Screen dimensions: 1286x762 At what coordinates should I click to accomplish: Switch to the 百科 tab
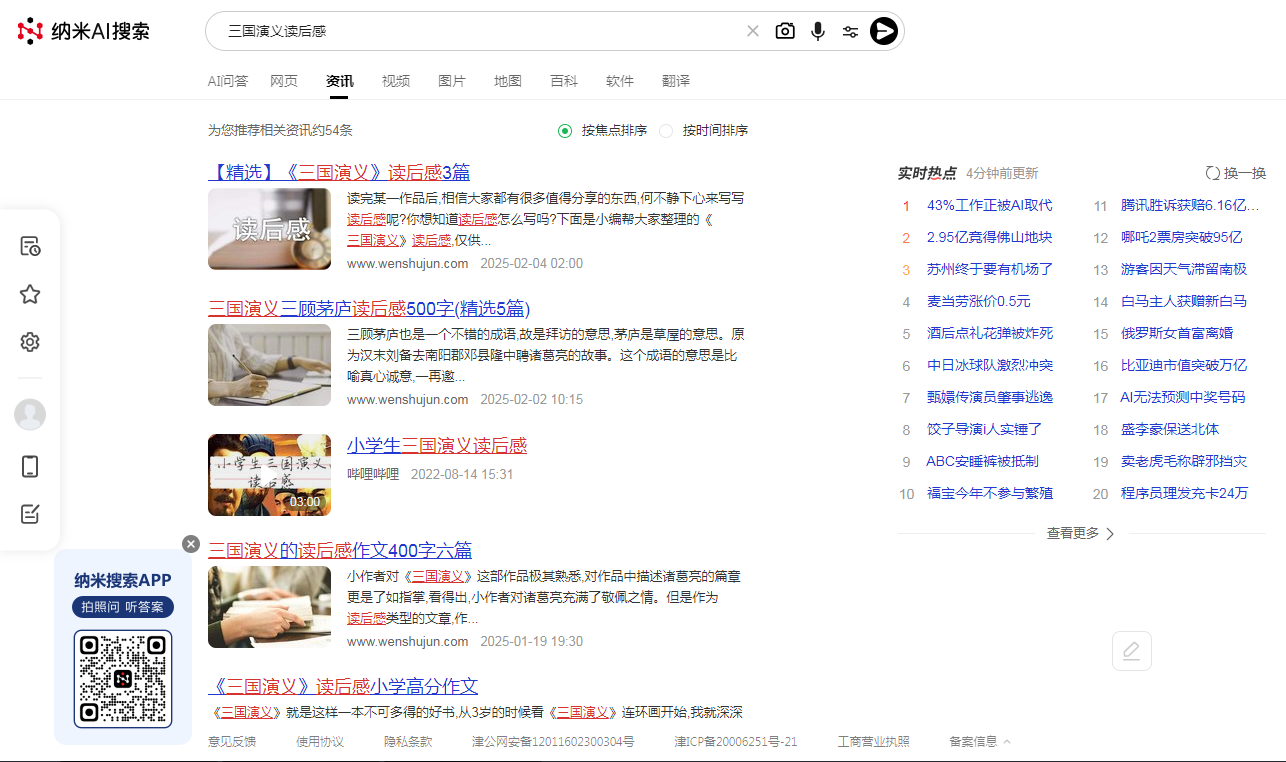[564, 81]
